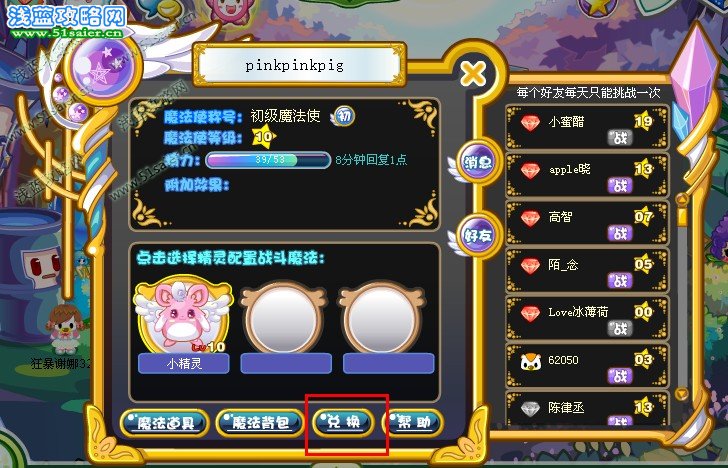Screen dimensions: 728x468
Task: Click the 精力 energy progress bar
Action: [x=268, y=160]
